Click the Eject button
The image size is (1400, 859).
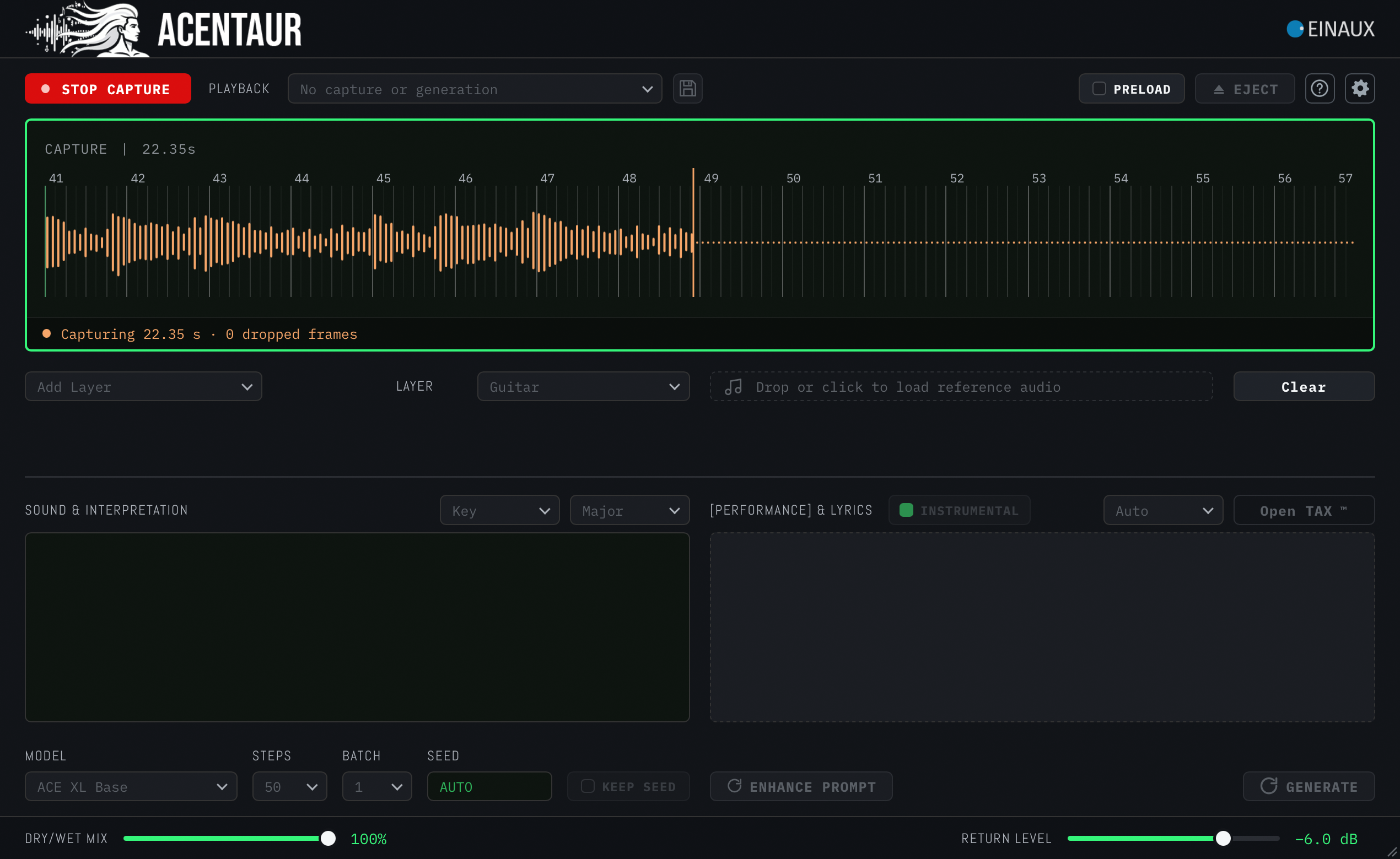click(x=1245, y=89)
